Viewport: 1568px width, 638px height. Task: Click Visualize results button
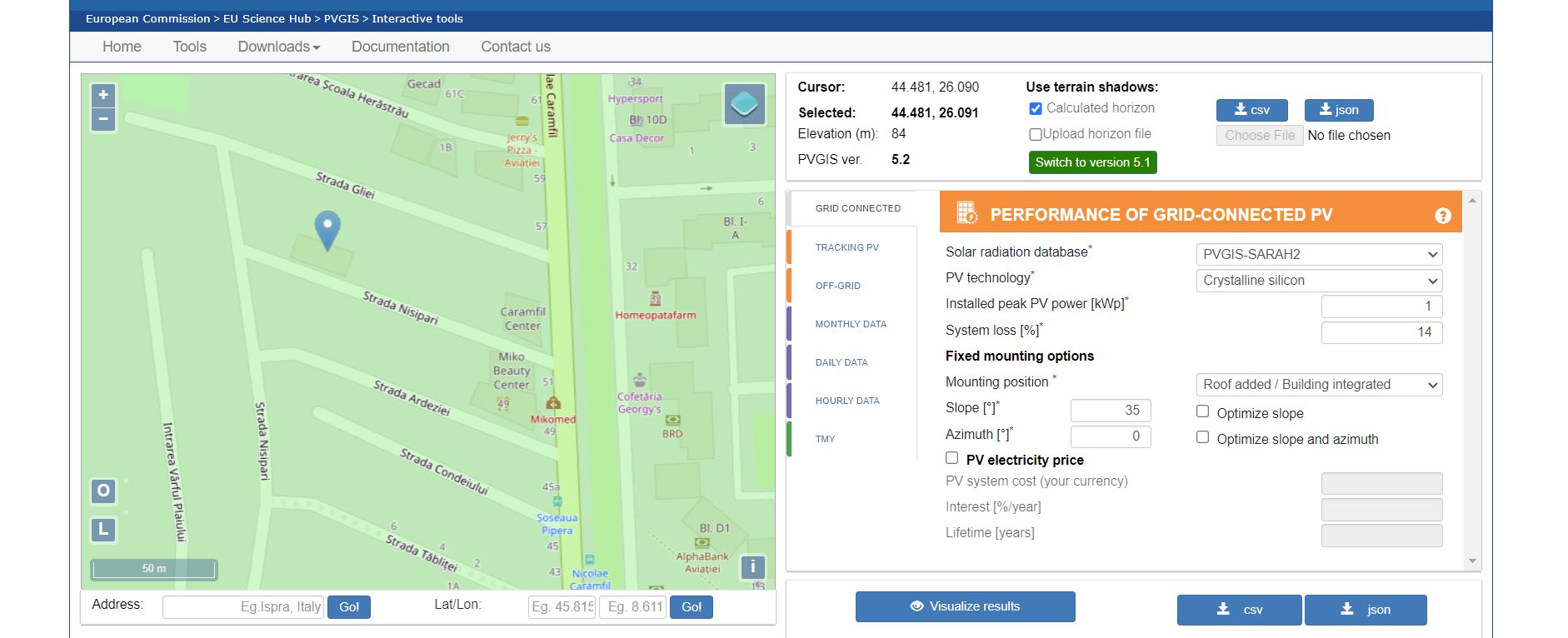click(x=965, y=606)
